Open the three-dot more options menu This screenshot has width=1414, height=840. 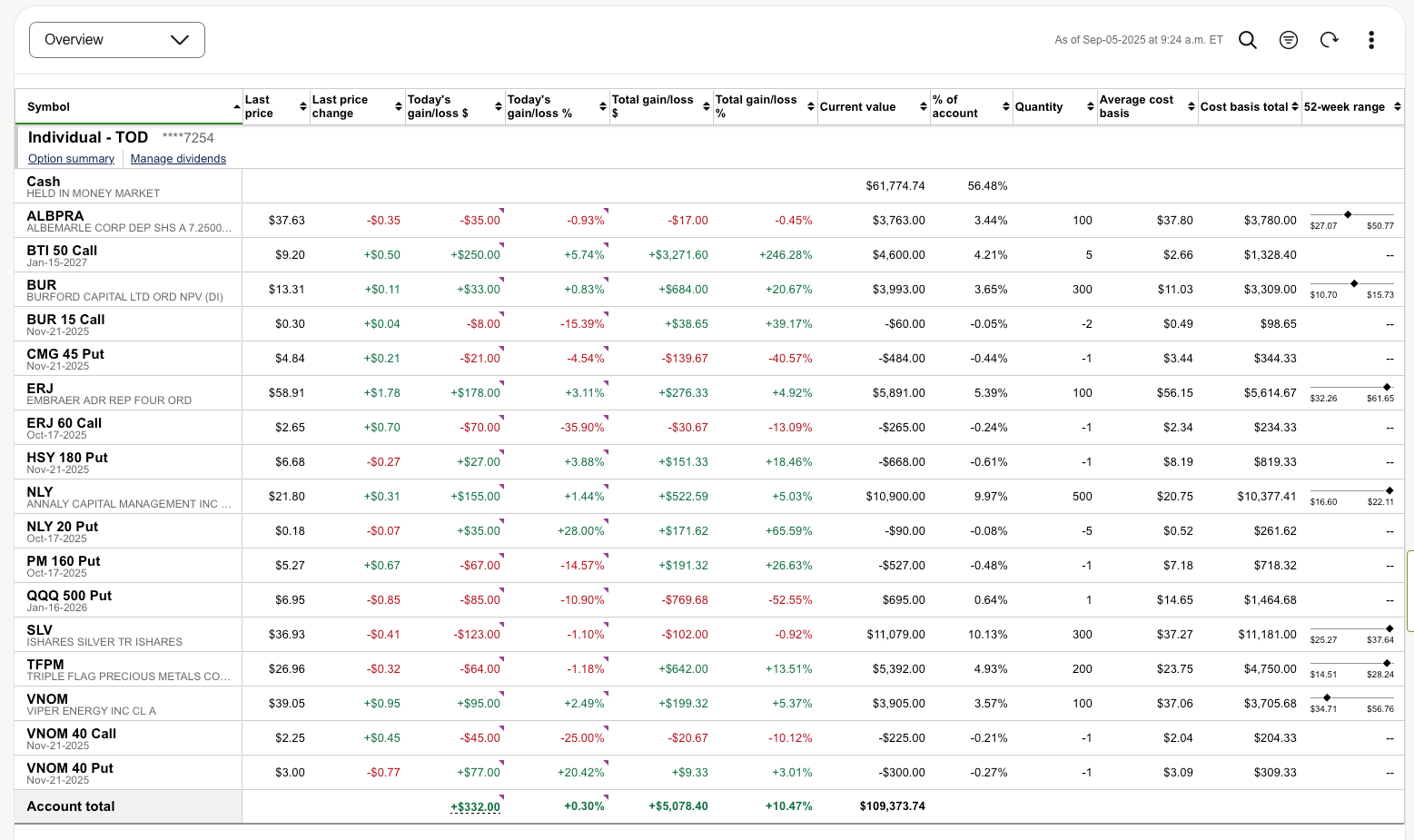click(1371, 40)
